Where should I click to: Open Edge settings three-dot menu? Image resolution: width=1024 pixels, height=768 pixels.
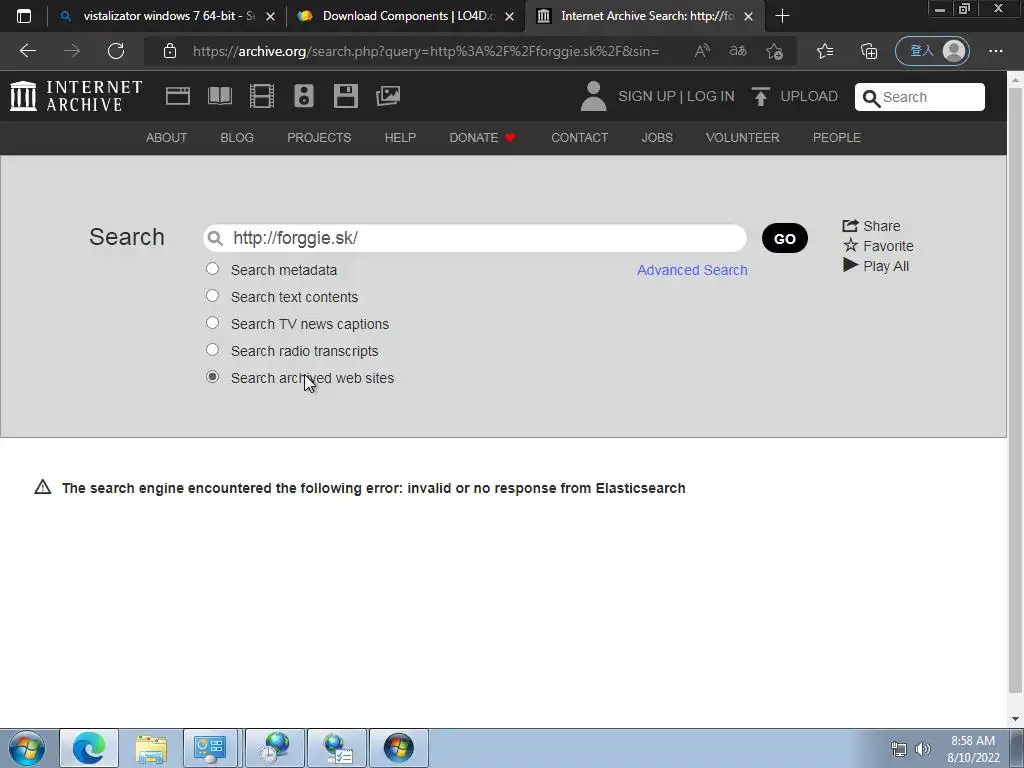coord(995,51)
